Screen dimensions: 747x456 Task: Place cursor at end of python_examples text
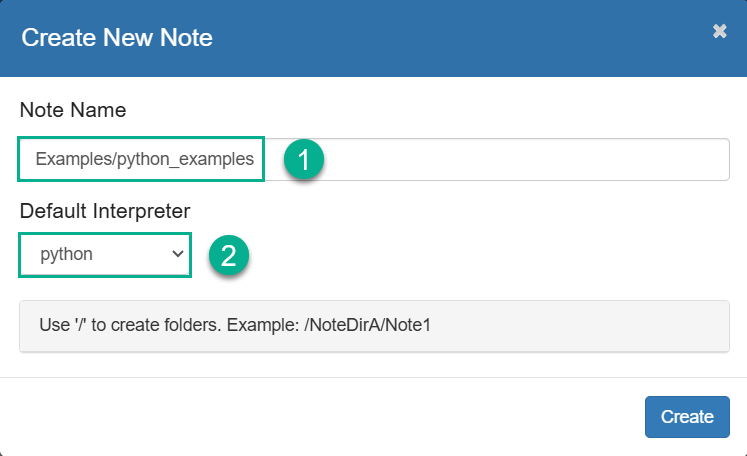254,159
